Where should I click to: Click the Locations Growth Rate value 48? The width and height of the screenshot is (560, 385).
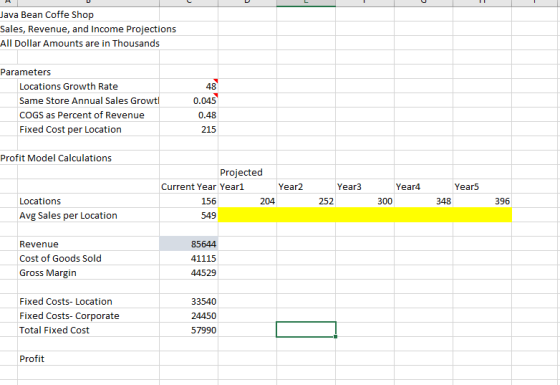[x=189, y=86]
